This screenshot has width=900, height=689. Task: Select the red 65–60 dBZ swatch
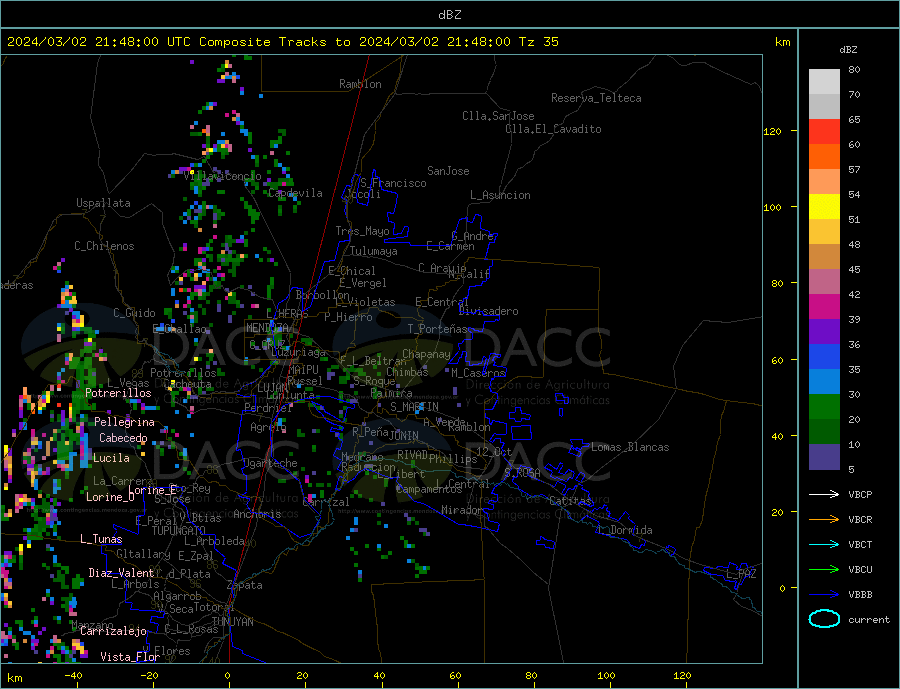(x=824, y=131)
